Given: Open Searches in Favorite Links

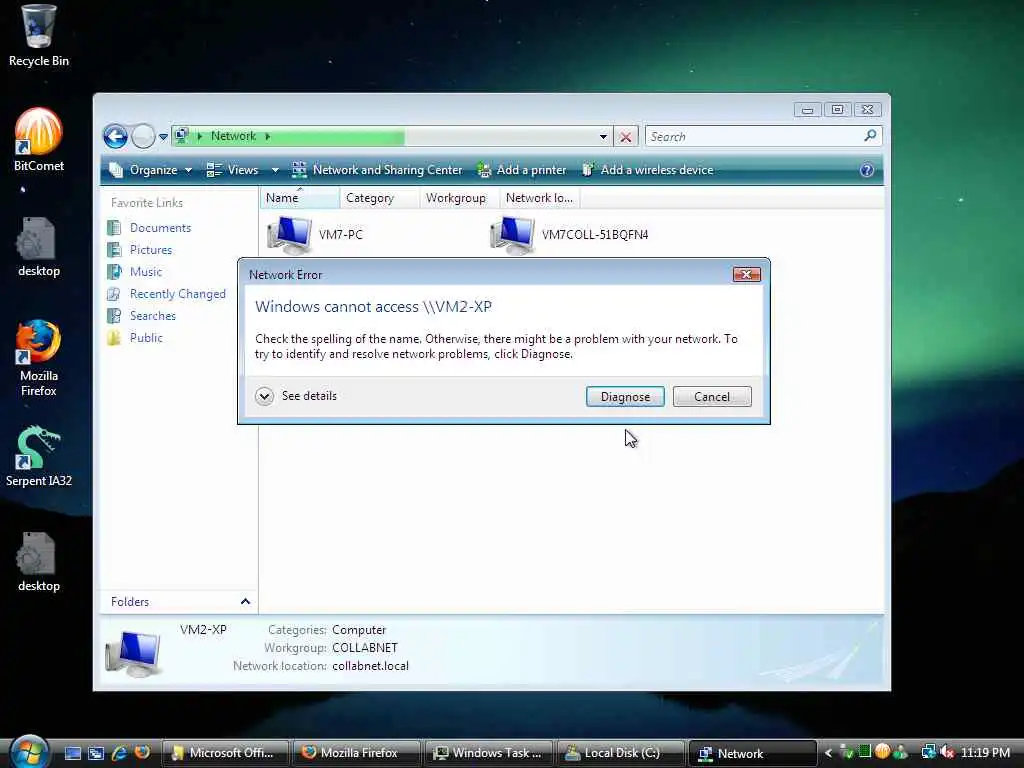Looking at the screenshot, I should [153, 316].
